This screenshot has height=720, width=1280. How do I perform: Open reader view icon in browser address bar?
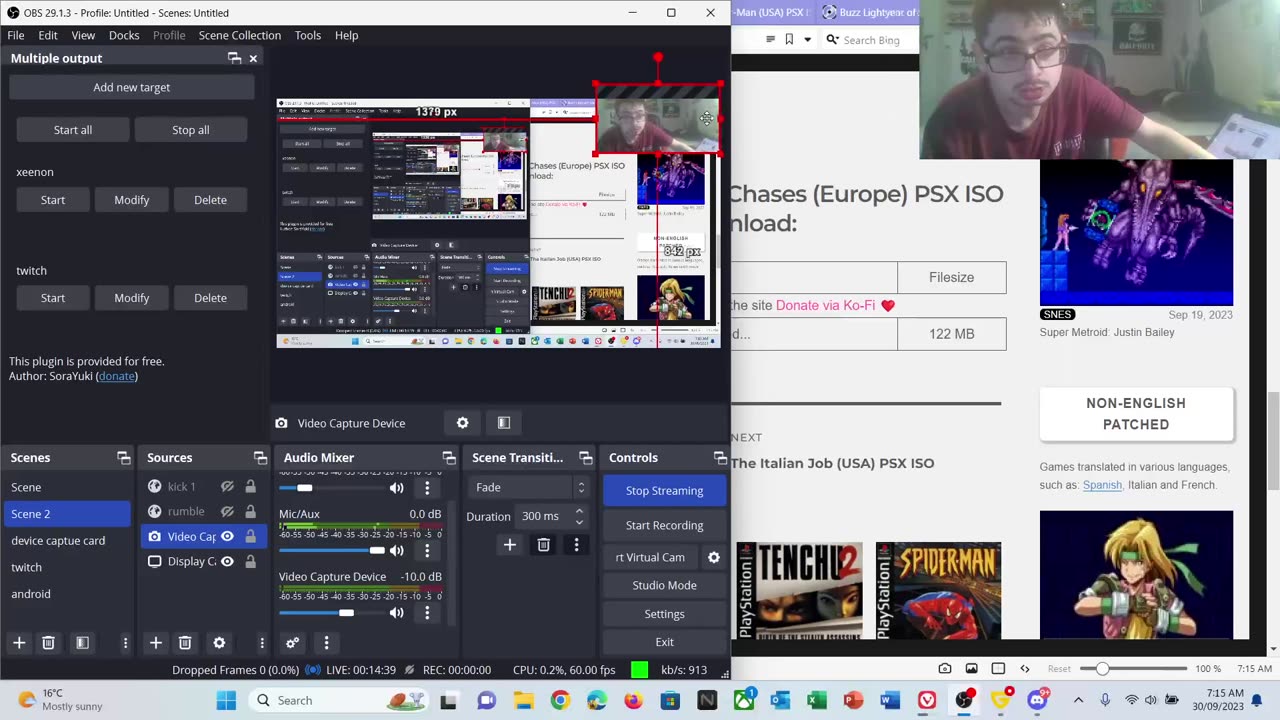[770, 40]
